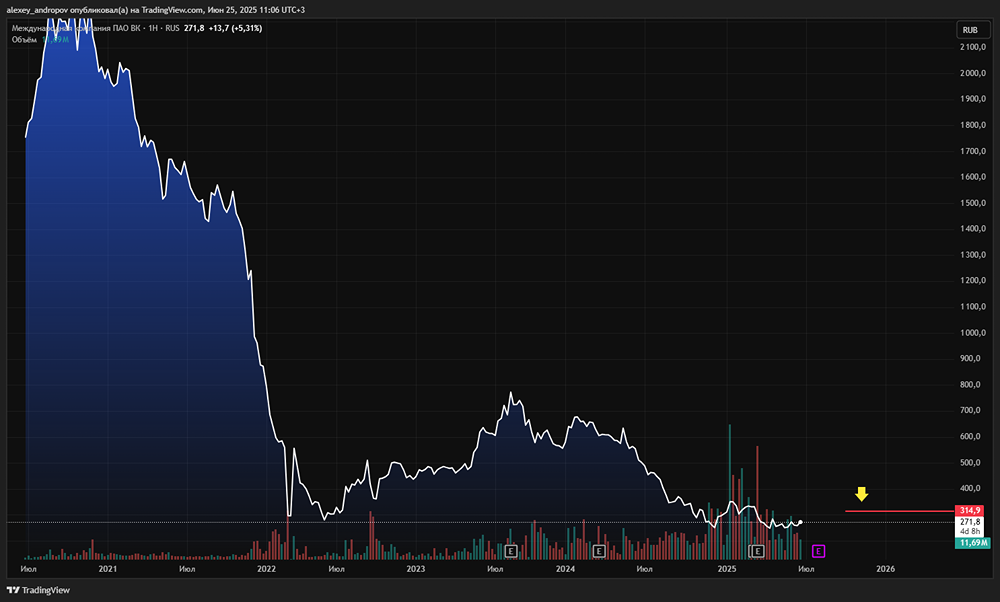Click the earnings E marker just before 2024
The width and height of the screenshot is (1000, 602).
[x=599, y=551]
